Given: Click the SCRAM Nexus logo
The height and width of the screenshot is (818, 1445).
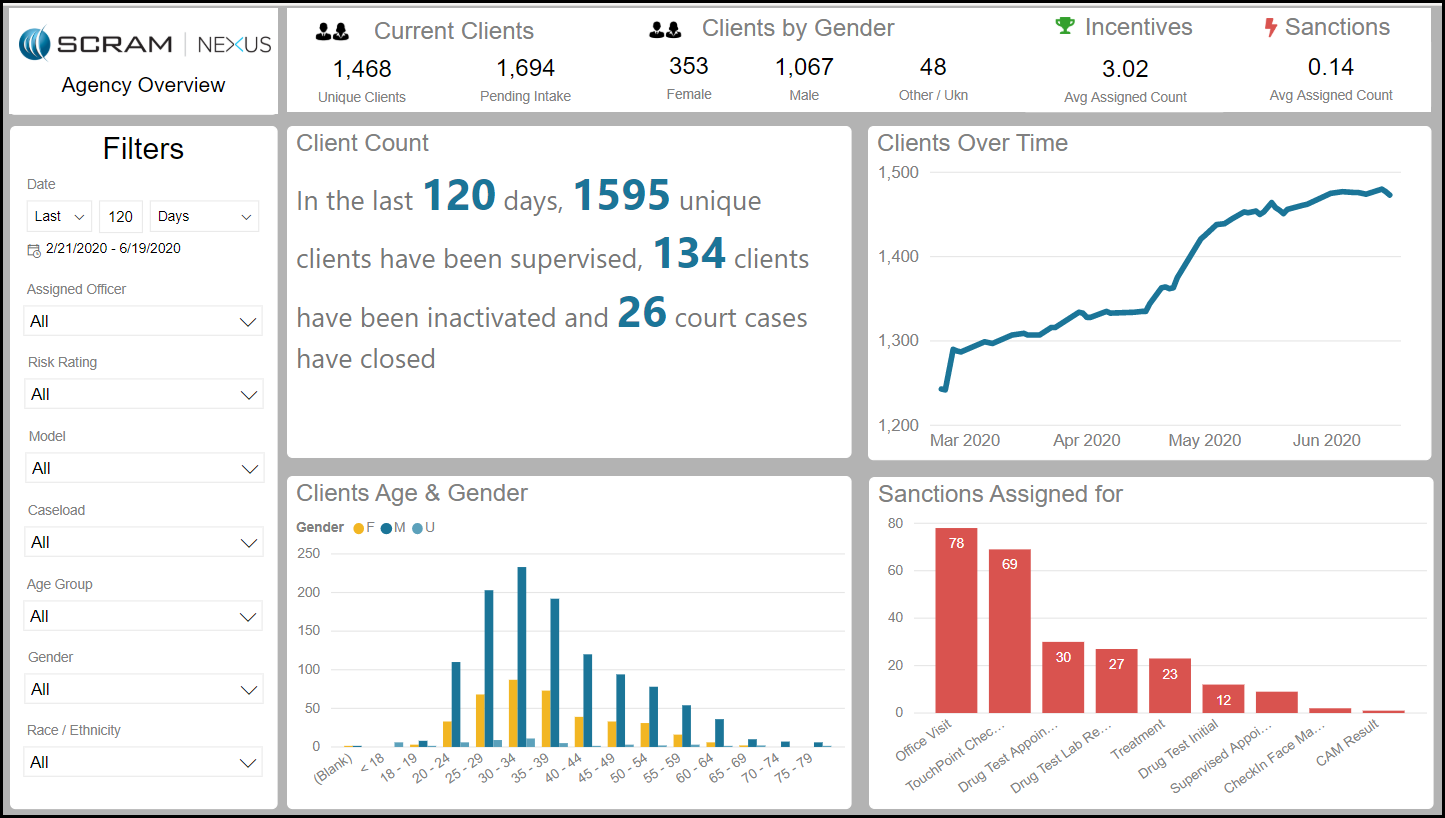Looking at the screenshot, I should [144, 44].
